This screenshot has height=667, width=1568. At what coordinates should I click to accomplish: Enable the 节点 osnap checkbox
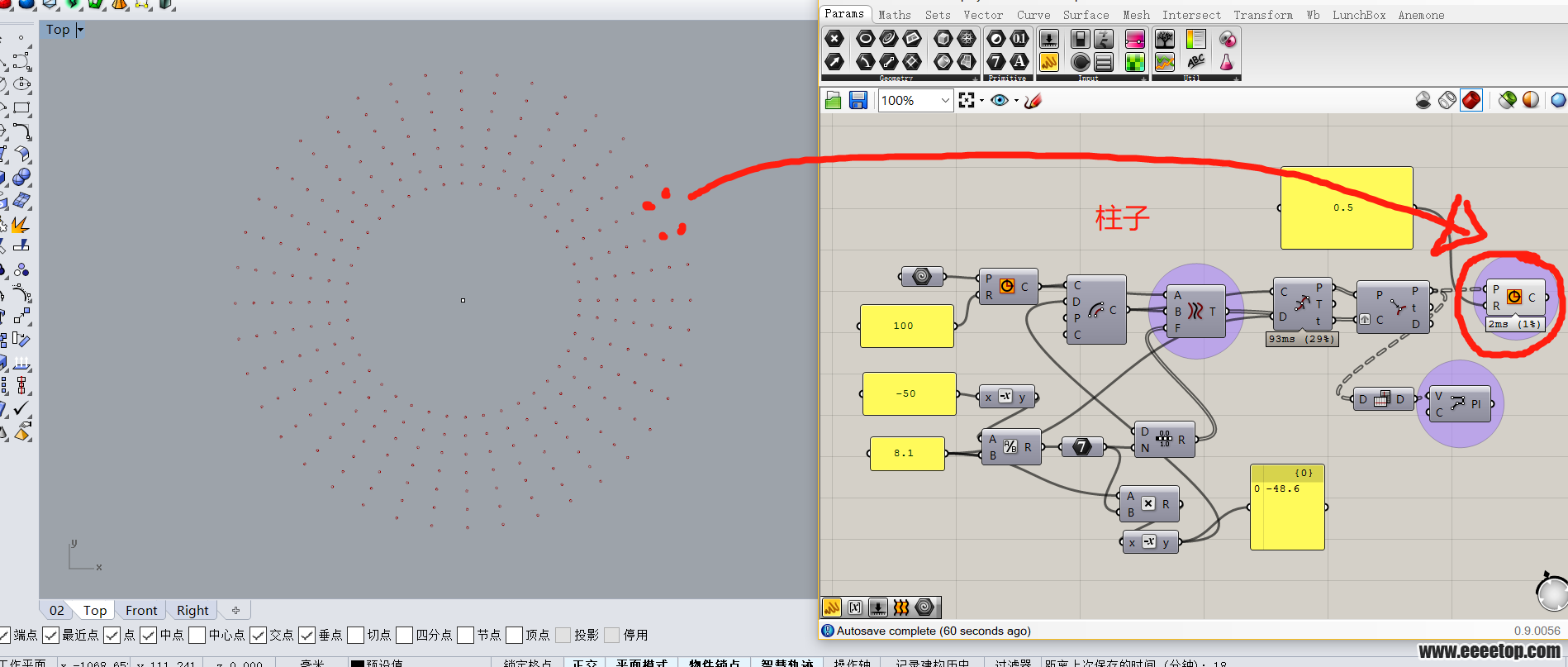click(x=466, y=635)
